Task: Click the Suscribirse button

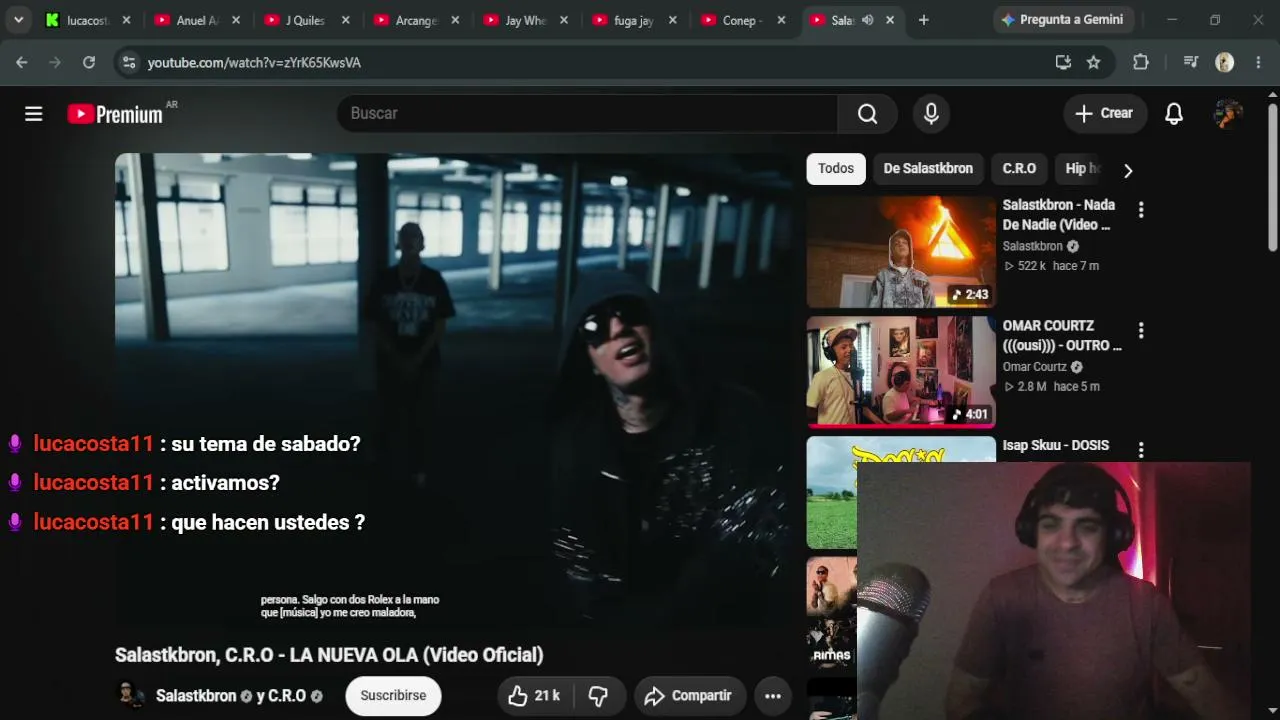Action: pos(393,696)
